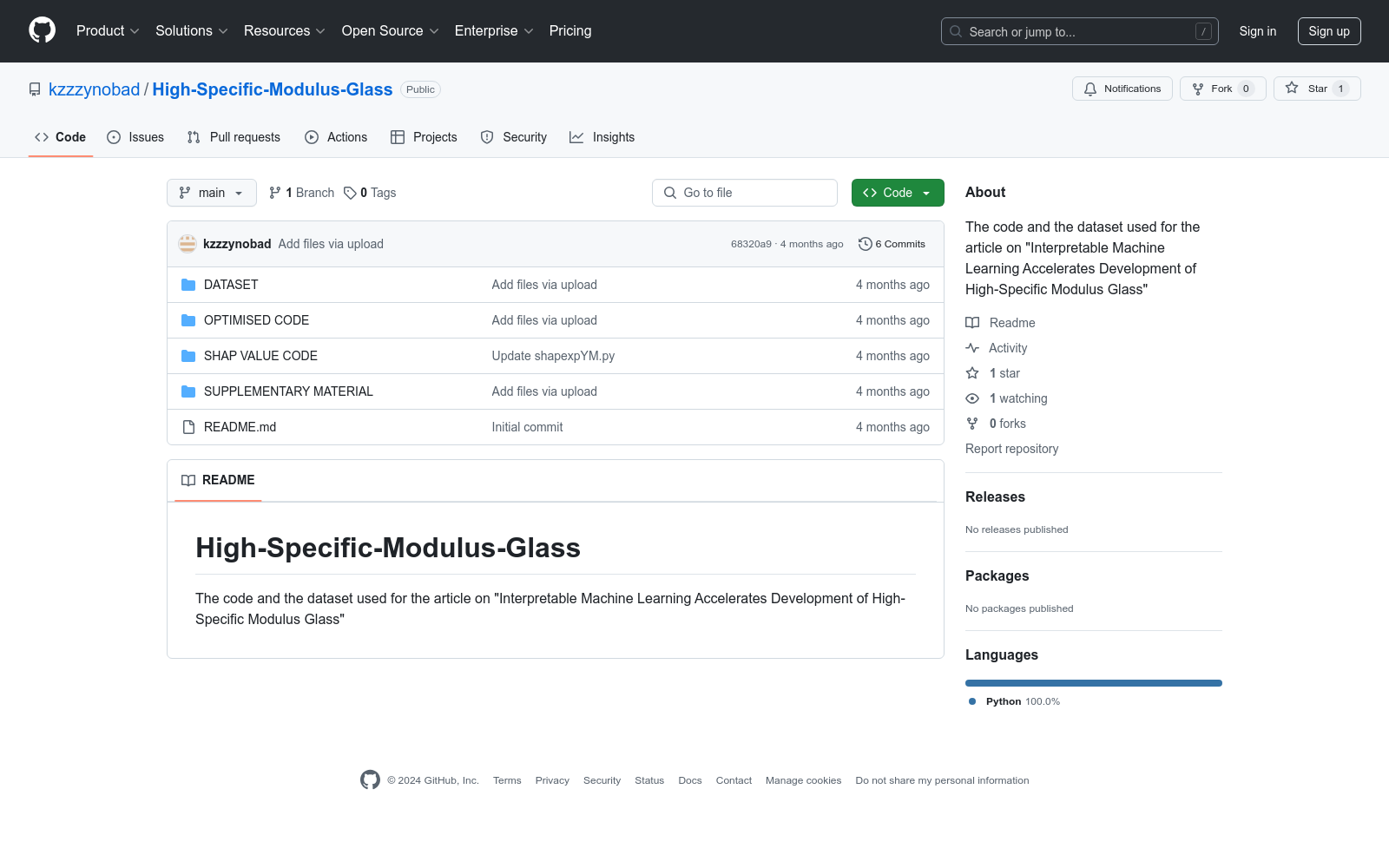Click the Readme book icon in About
1389x868 pixels.
pyautogui.click(x=972, y=323)
